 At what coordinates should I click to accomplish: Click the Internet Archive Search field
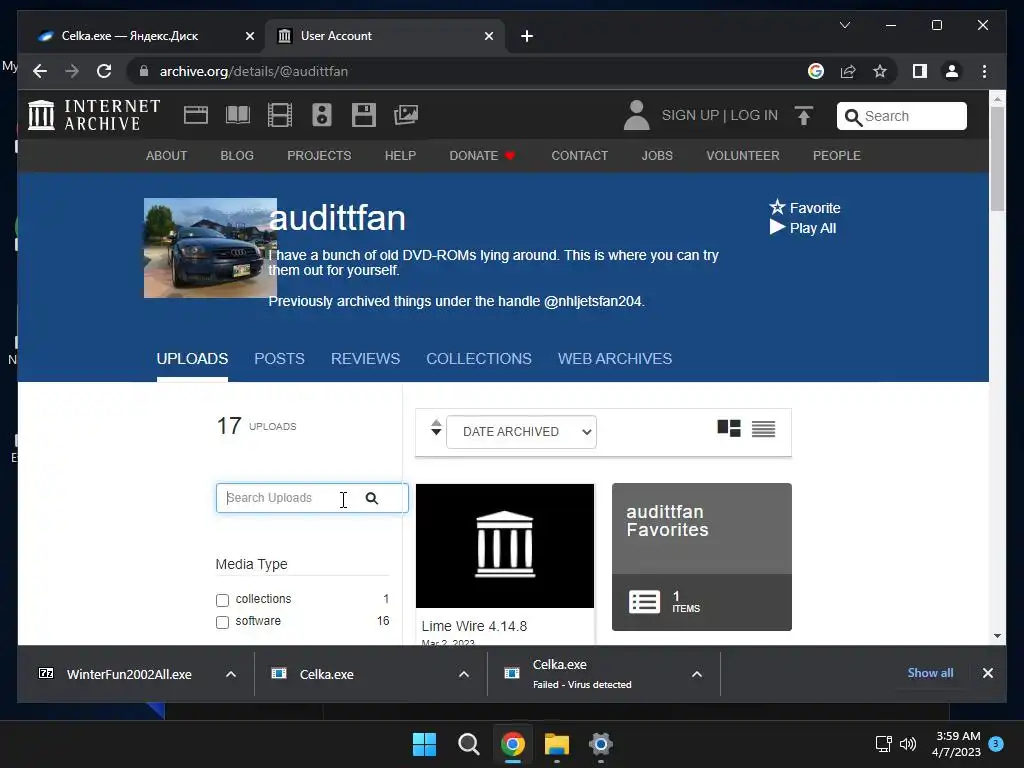pos(901,116)
